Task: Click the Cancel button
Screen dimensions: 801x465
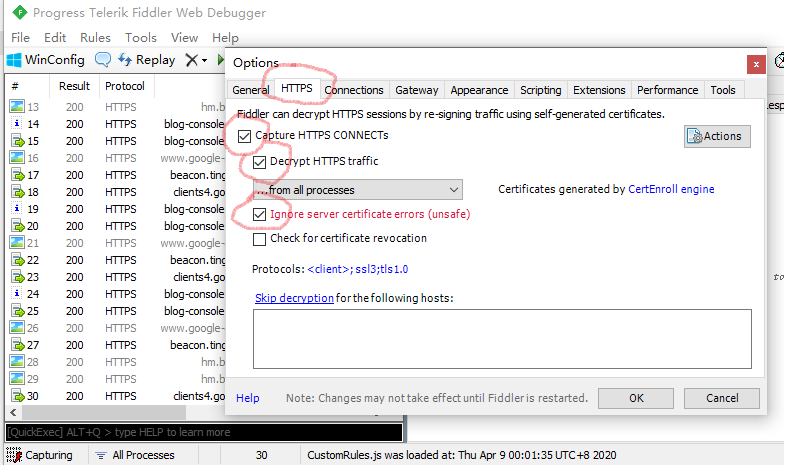Action: (x=722, y=398)
